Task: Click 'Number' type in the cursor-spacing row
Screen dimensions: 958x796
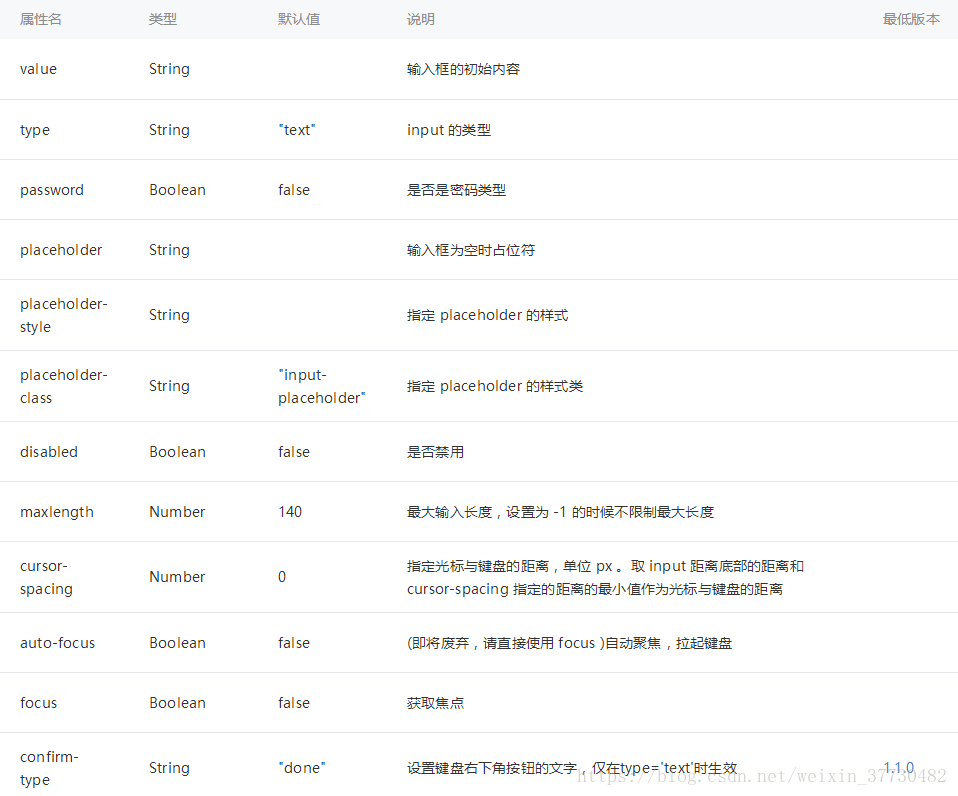Action: coord(177,577)
